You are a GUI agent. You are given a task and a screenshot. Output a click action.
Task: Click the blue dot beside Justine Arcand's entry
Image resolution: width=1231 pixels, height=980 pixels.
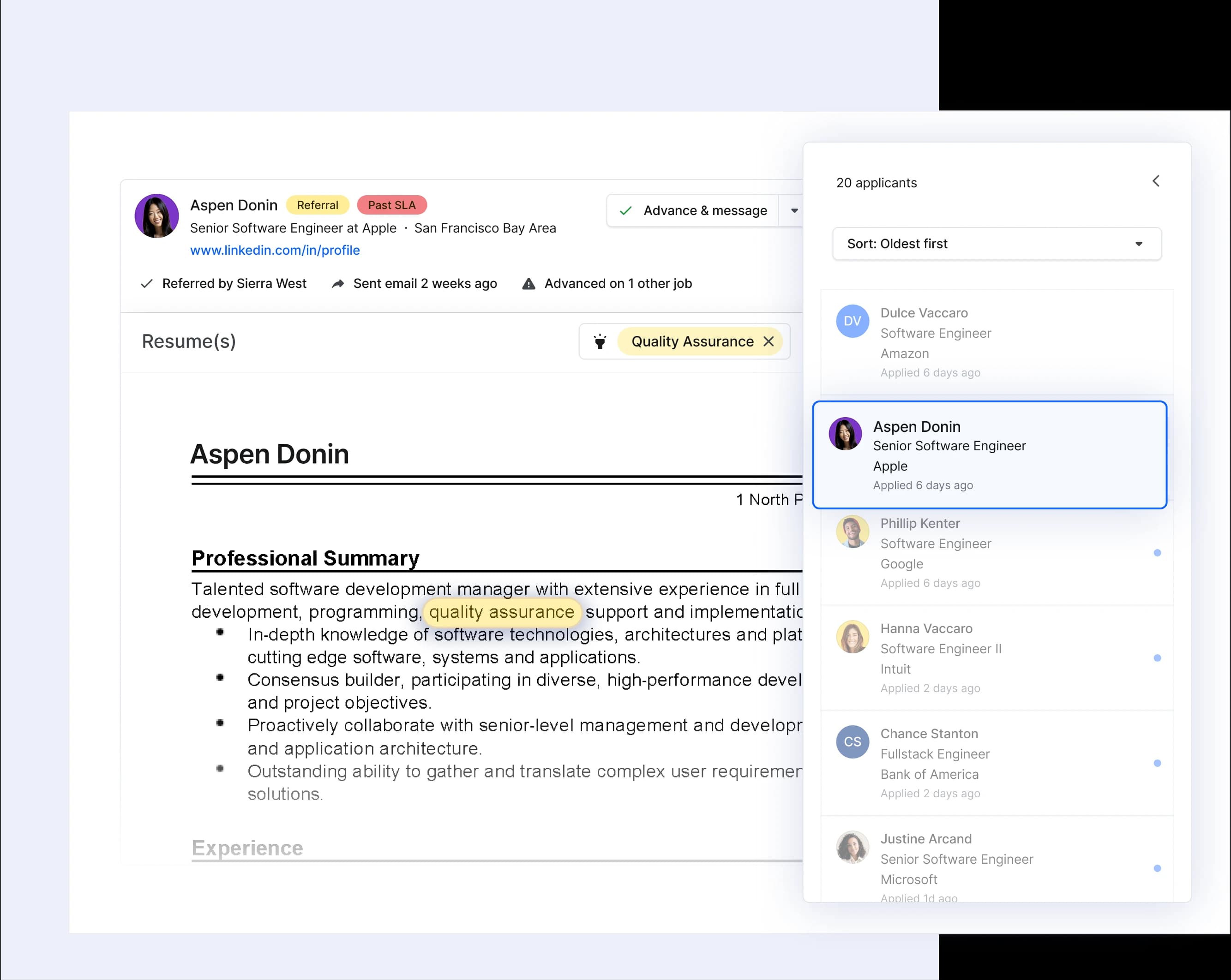1158,868
